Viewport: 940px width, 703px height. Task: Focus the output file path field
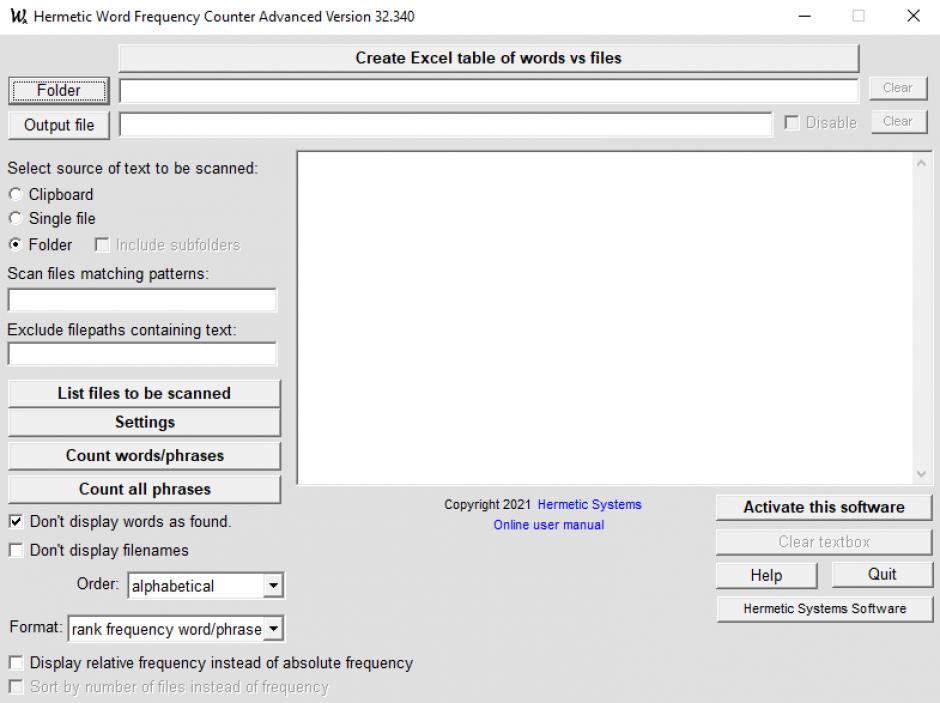445,125
